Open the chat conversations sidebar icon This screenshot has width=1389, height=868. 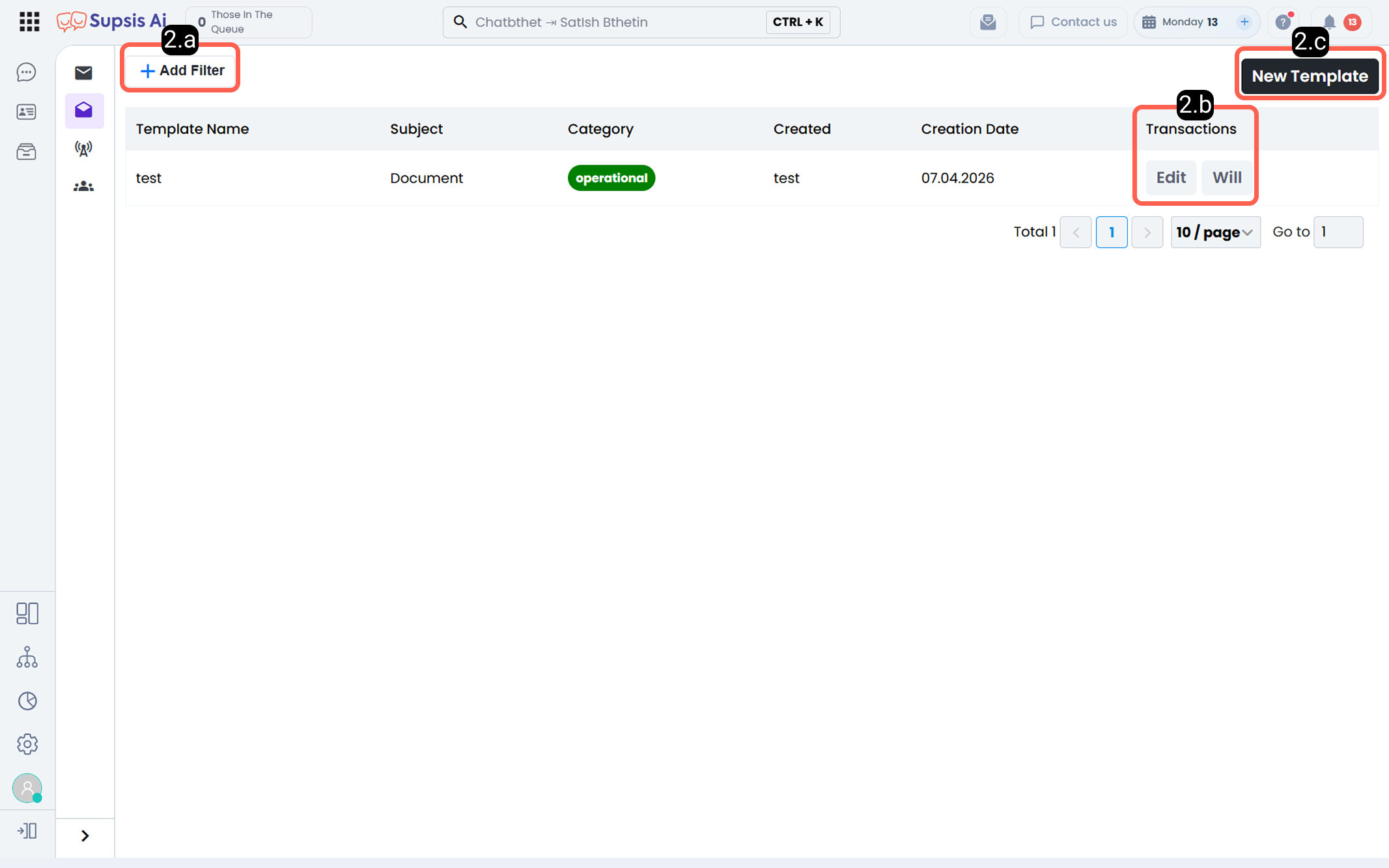[27, 72]
